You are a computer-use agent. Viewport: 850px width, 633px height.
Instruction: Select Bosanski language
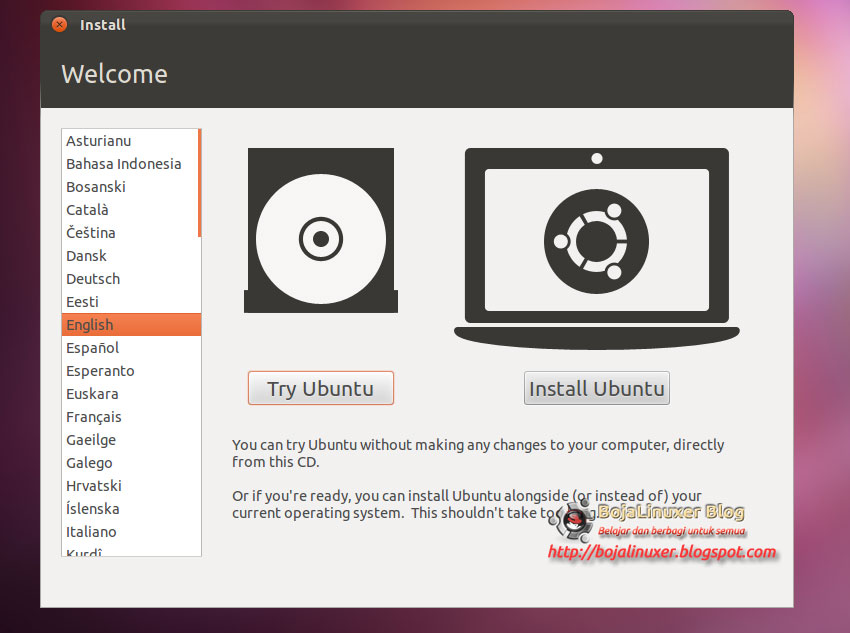pyautogui.click(x=131, y=187)
